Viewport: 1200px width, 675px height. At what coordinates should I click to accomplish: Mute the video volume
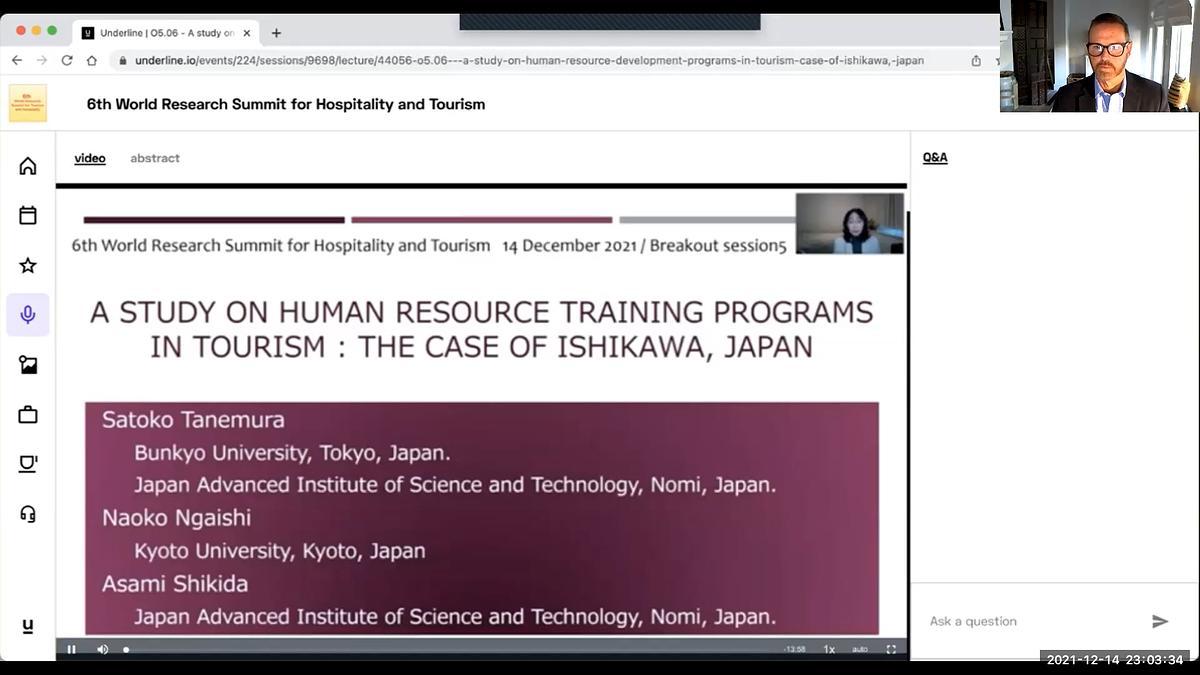[102, 649]
